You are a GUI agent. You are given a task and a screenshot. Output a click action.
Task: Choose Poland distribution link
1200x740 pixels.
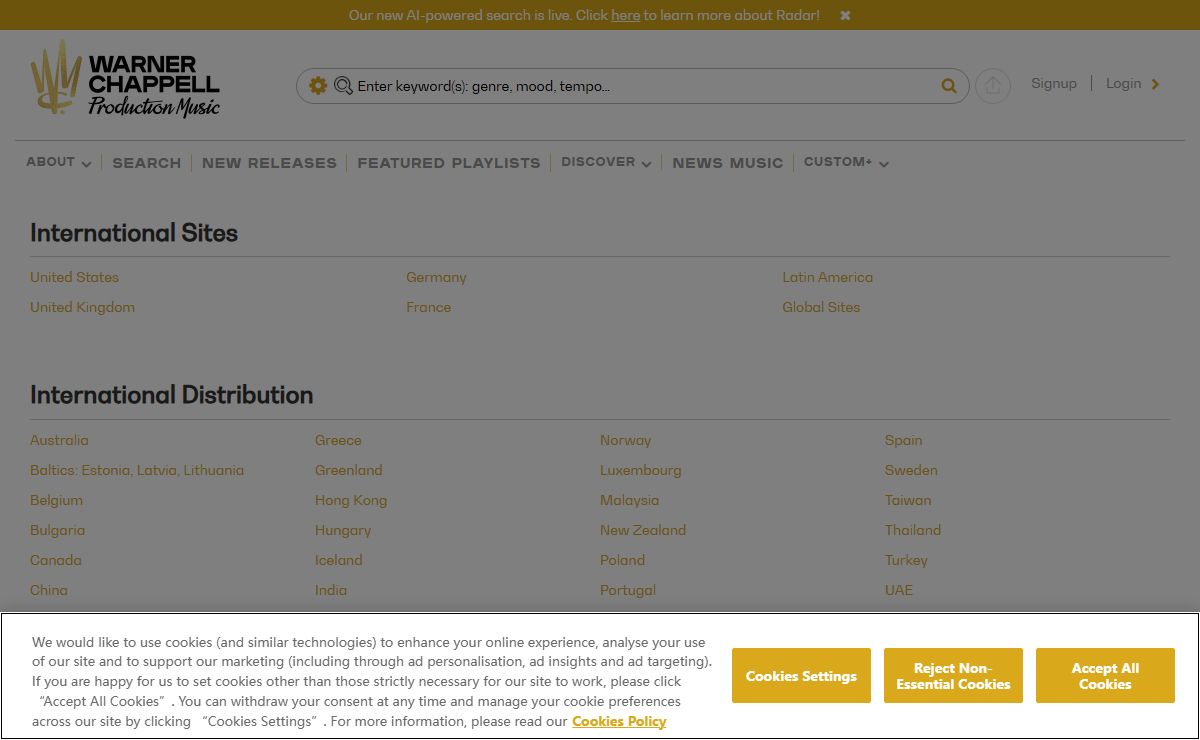[x=622, y=560]
